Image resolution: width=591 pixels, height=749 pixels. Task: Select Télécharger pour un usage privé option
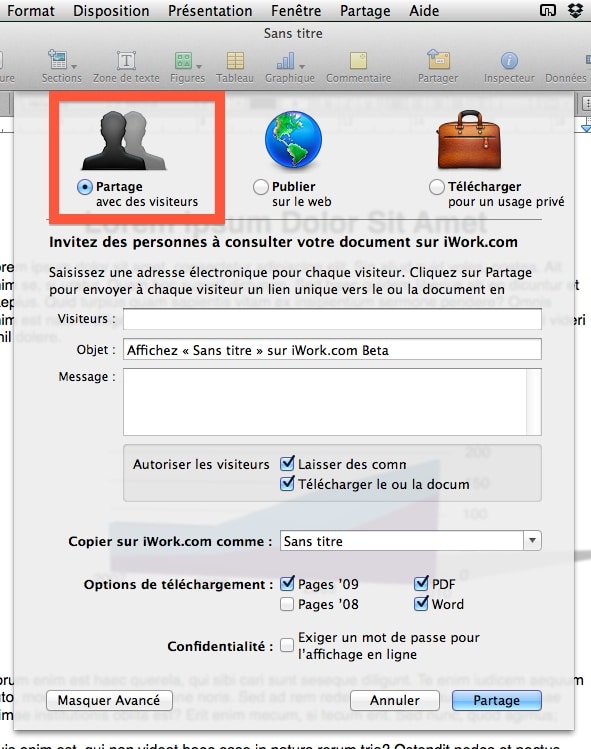pos(437,187)
